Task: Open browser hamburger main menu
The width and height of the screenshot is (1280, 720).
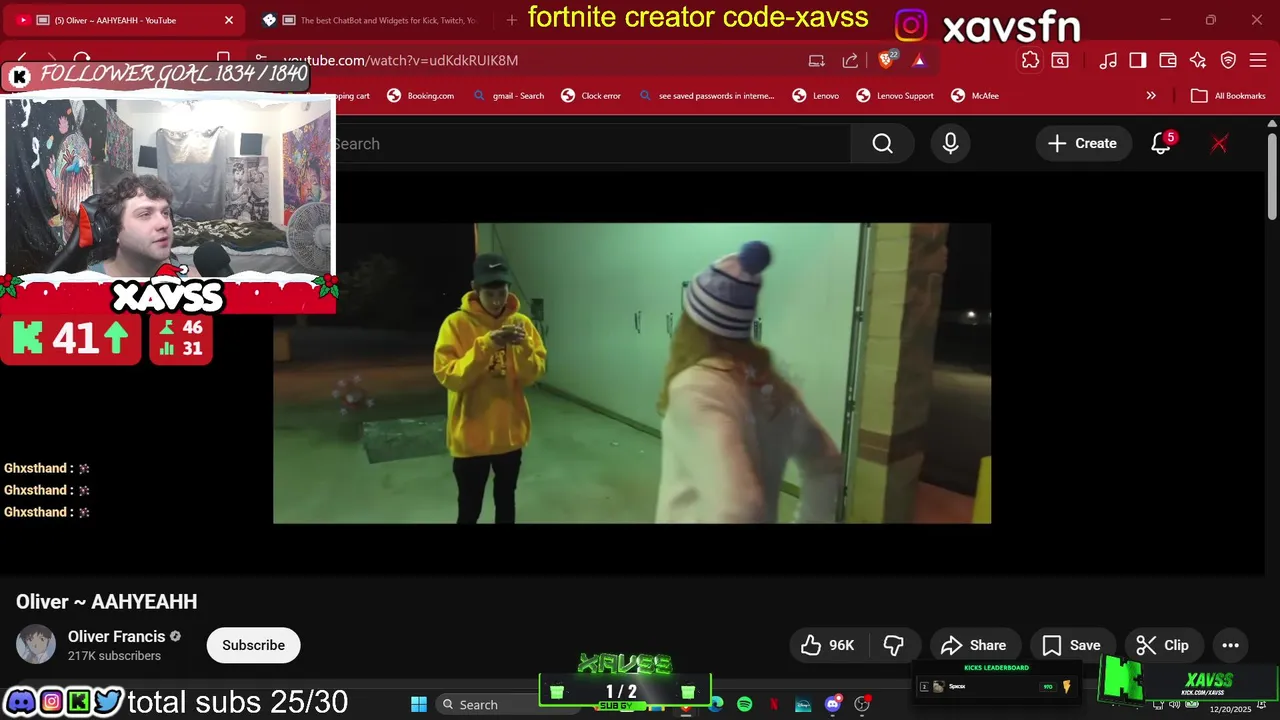Action: pyautogui.click(x=1258, y=60)
